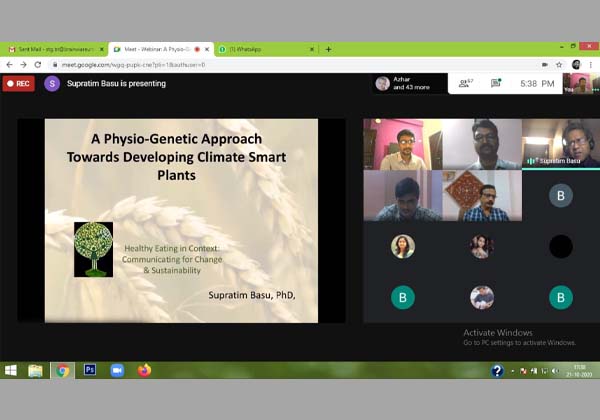Open a new browser tab
This screenshot has height=420, width=600.
coord(328,49)
